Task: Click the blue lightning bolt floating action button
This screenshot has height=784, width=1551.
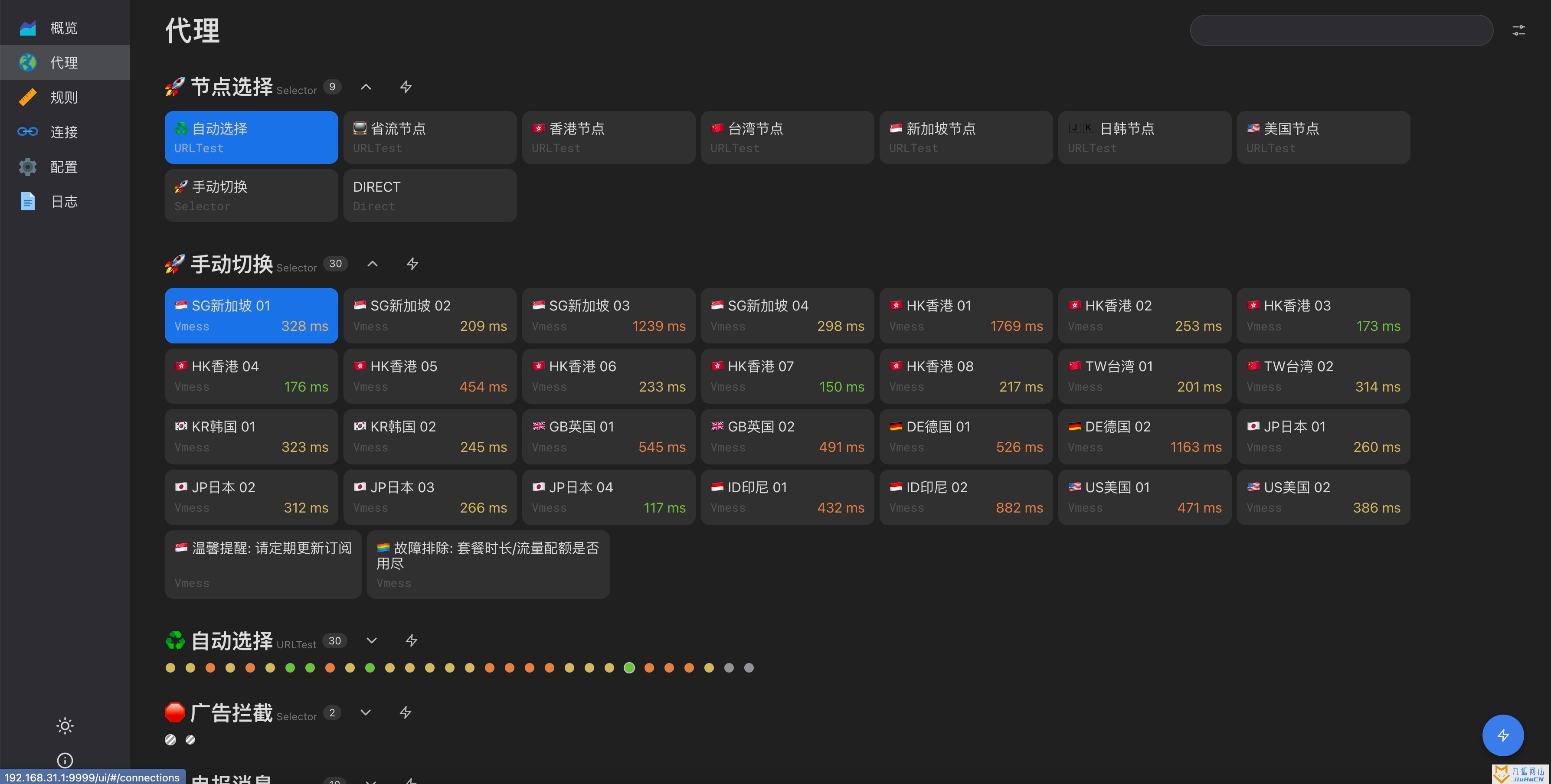Action: point(1502,735)
